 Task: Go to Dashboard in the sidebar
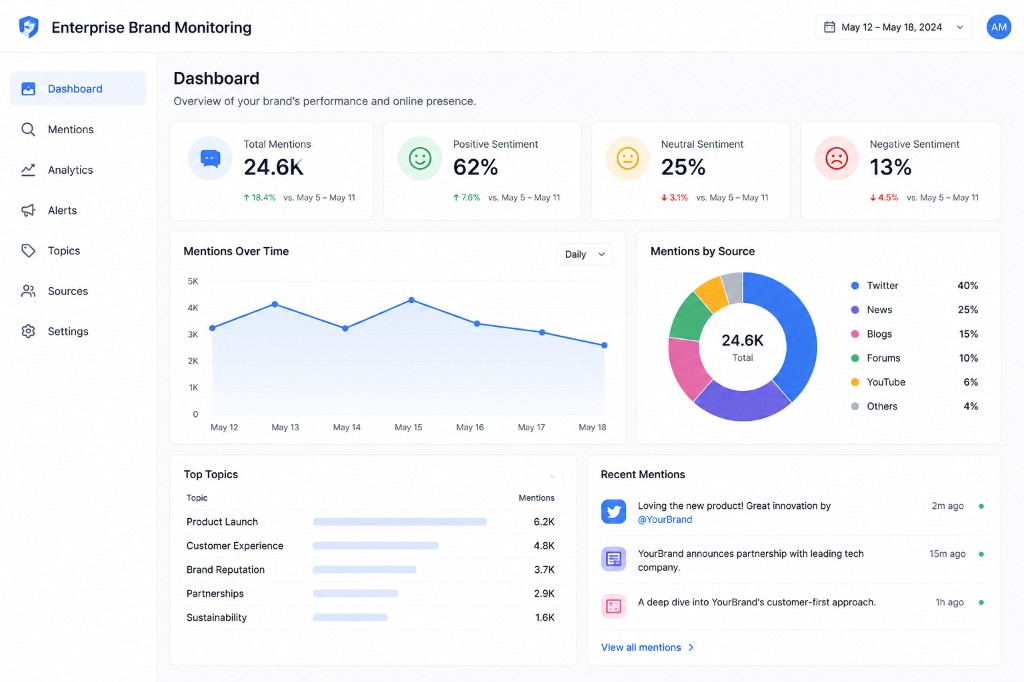(x=78, y=89)
